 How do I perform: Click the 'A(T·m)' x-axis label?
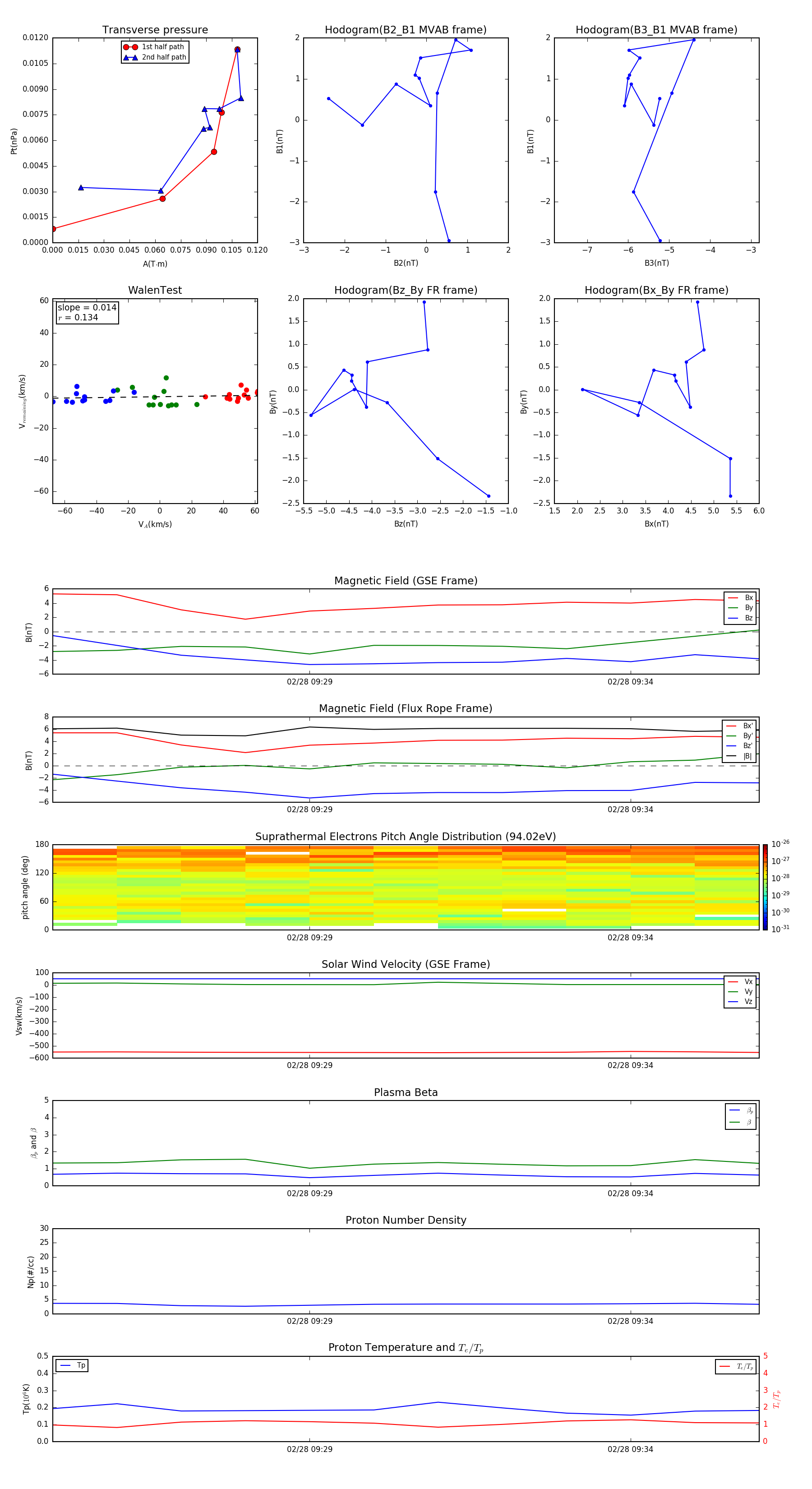[x=155, y=264]
